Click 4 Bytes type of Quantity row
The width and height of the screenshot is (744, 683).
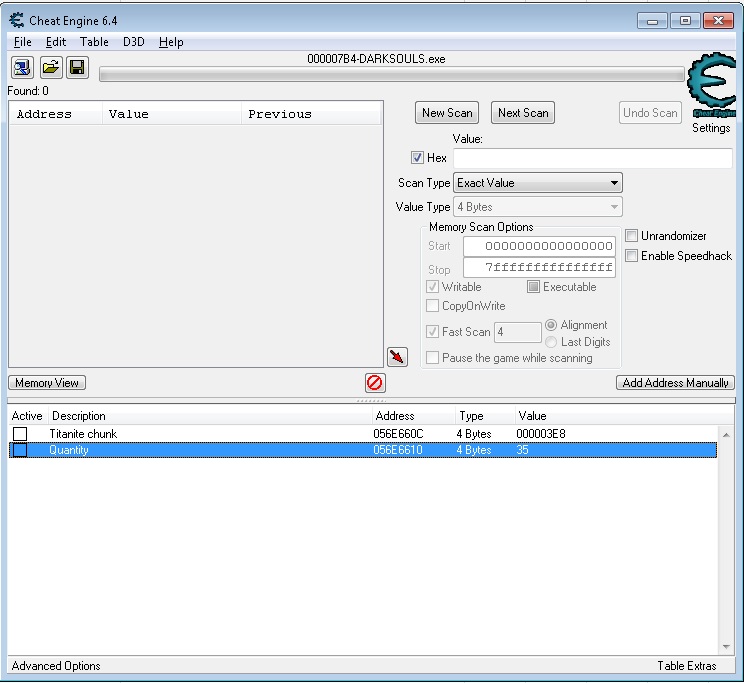tap(474, 450)
